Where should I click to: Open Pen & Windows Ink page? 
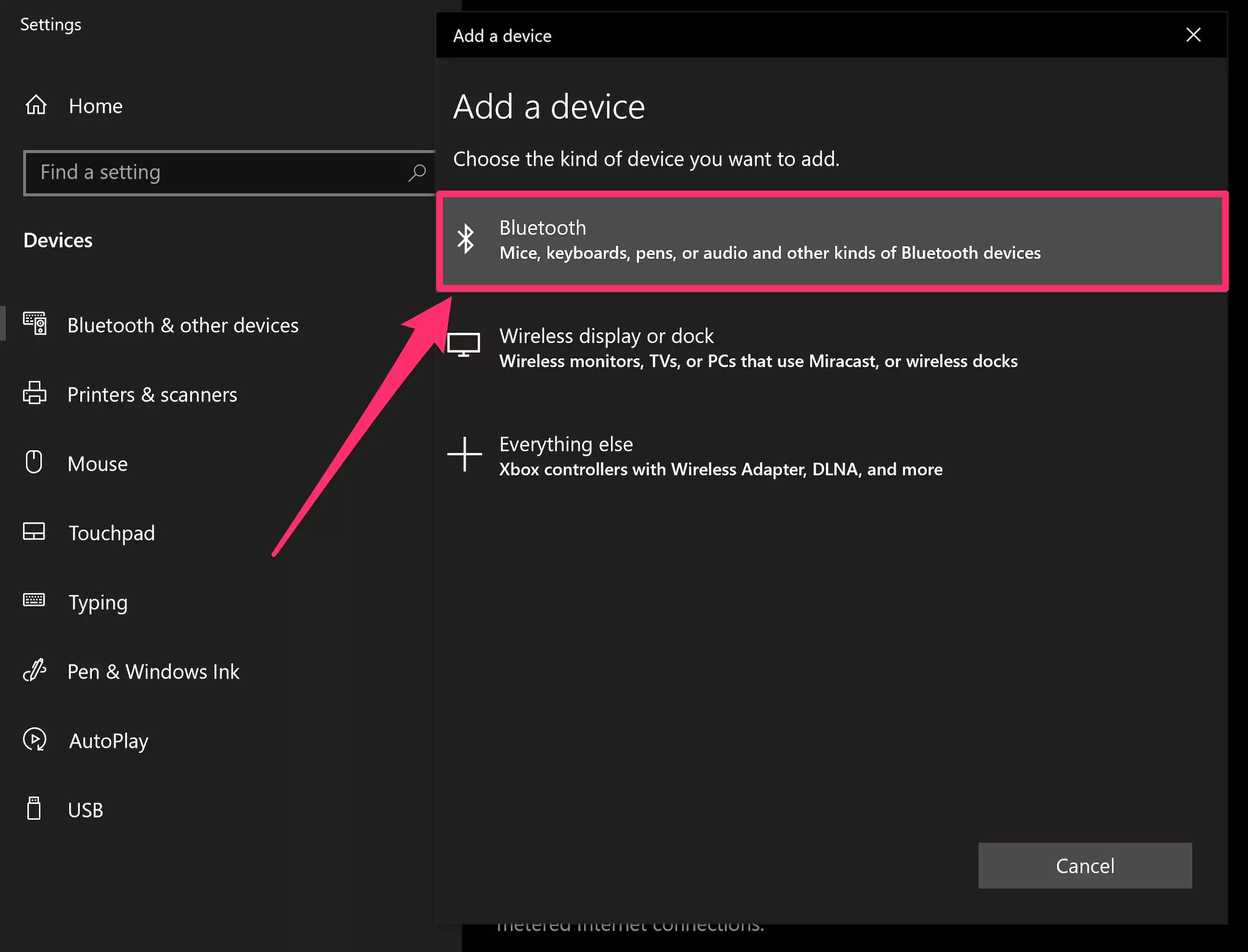point(153,672)
